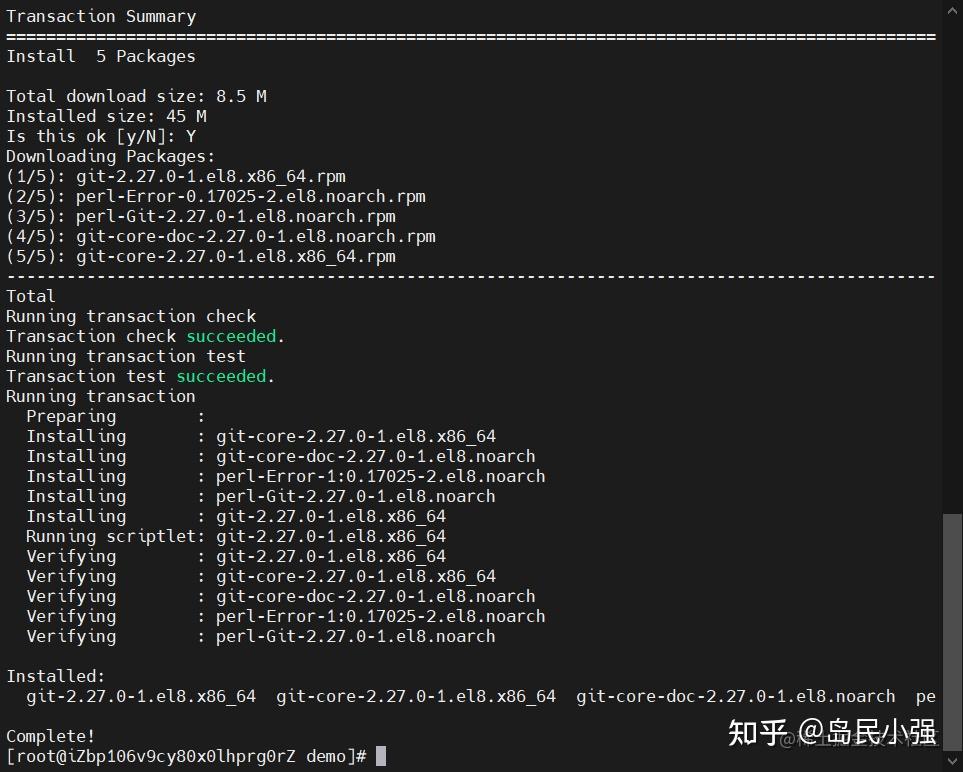Click the Zhihu watermark text
The height and width of the screenshot is (772, 963).
(x=832, y=732)
